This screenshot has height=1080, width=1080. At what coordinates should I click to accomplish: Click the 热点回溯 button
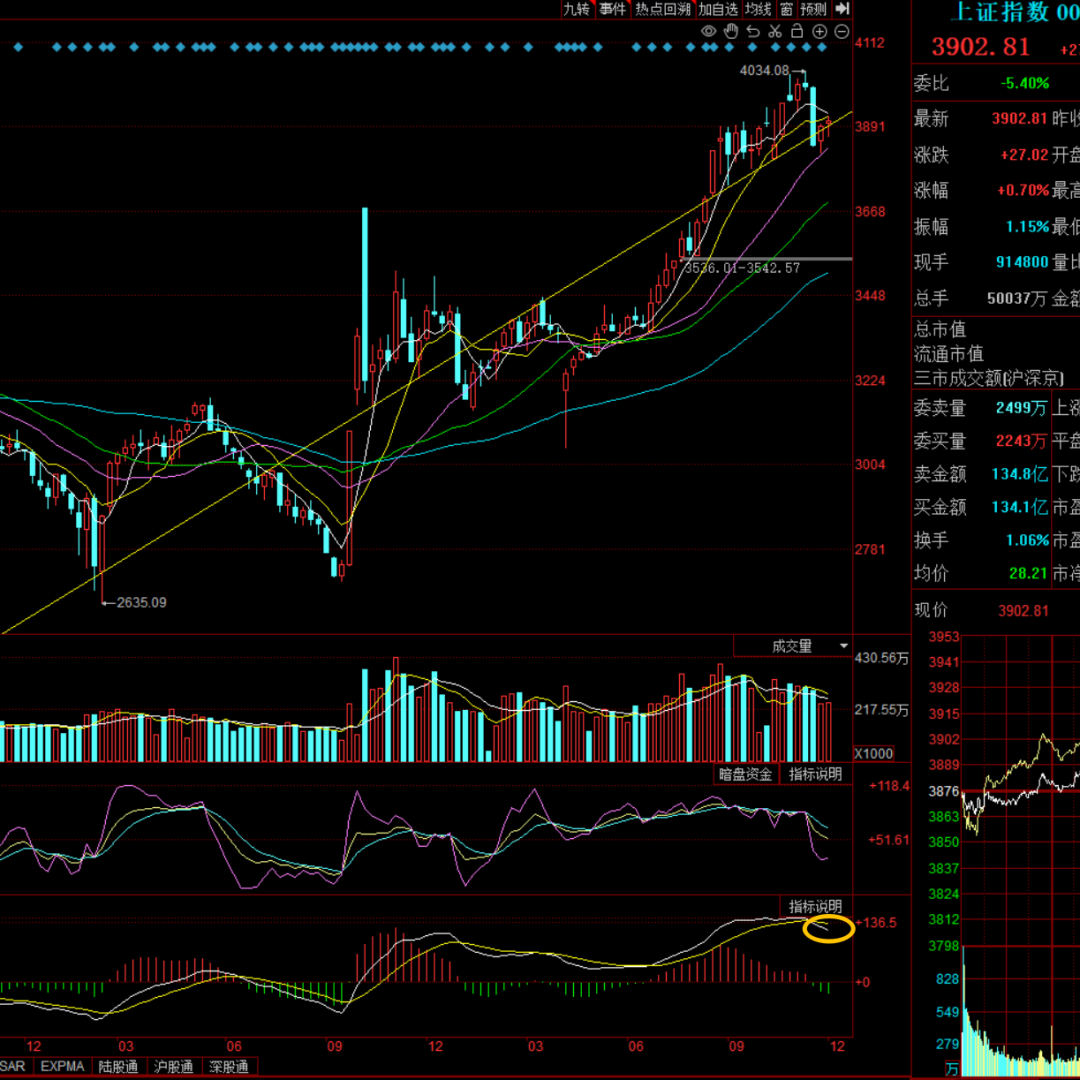click(663, 9)
